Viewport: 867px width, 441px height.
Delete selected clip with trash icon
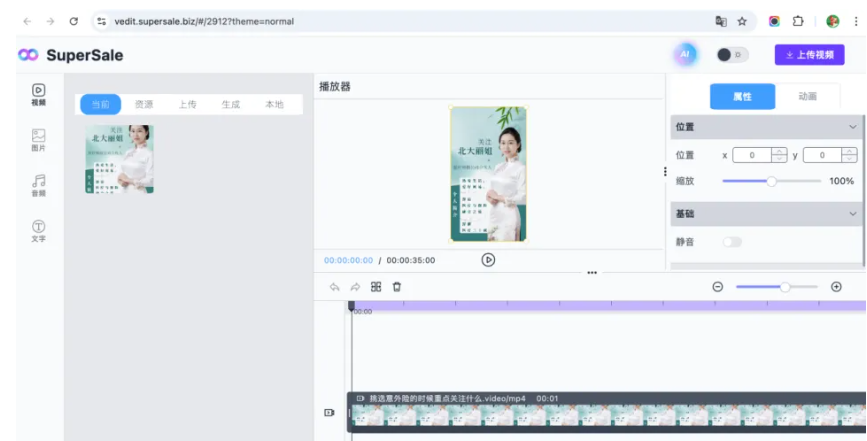397,287
